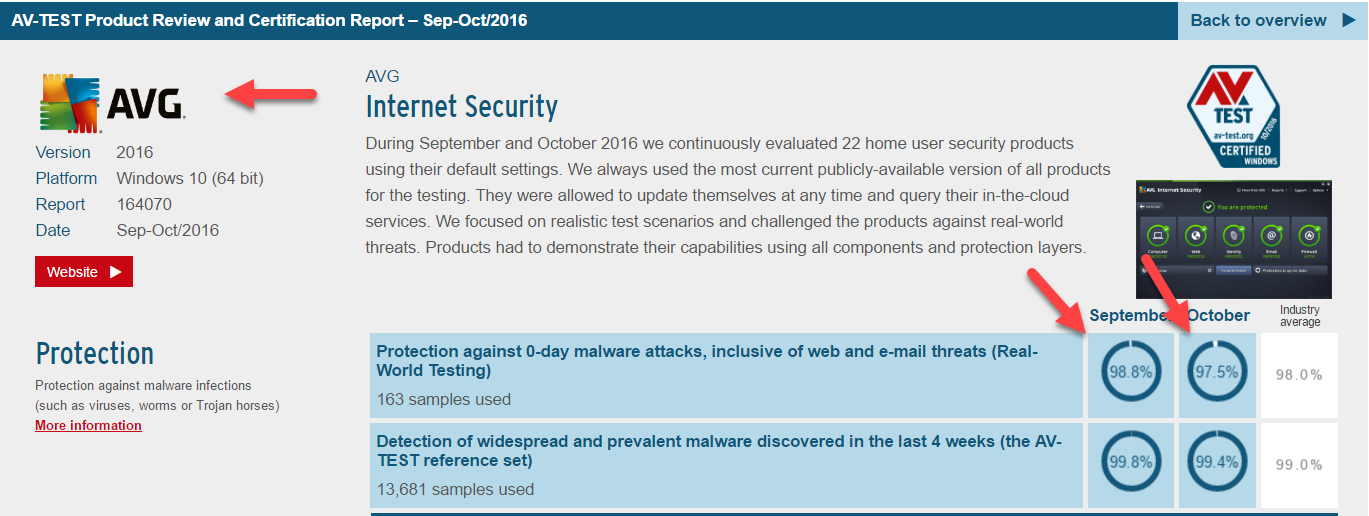Select the October column header
The width and height of the screenshot is (1369, 516).
(x=1218, y=315)
